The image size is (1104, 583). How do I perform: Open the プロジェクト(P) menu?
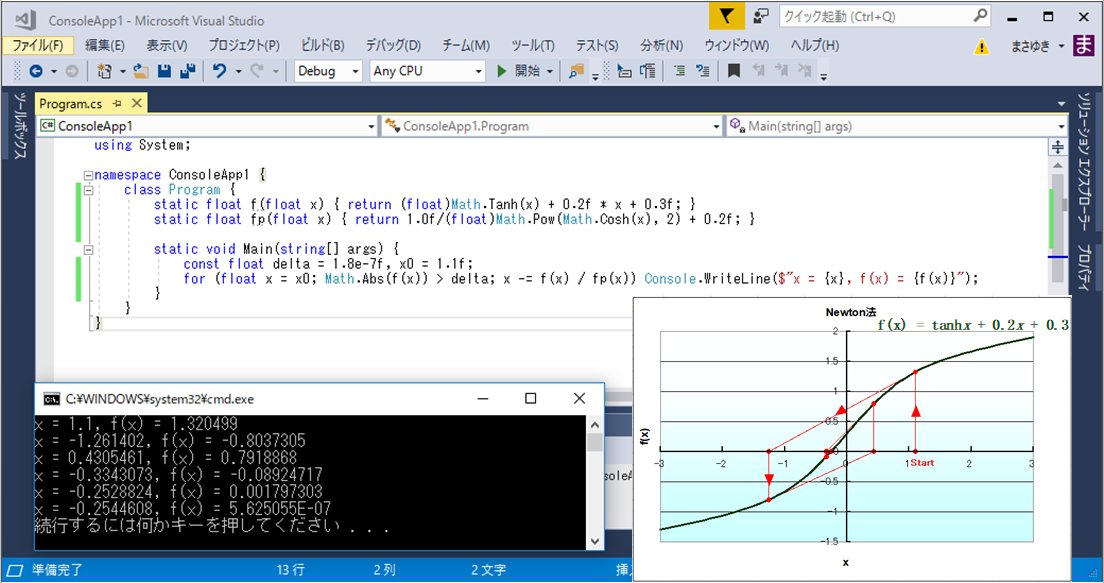pyautogui.click(x=244, y=46)
